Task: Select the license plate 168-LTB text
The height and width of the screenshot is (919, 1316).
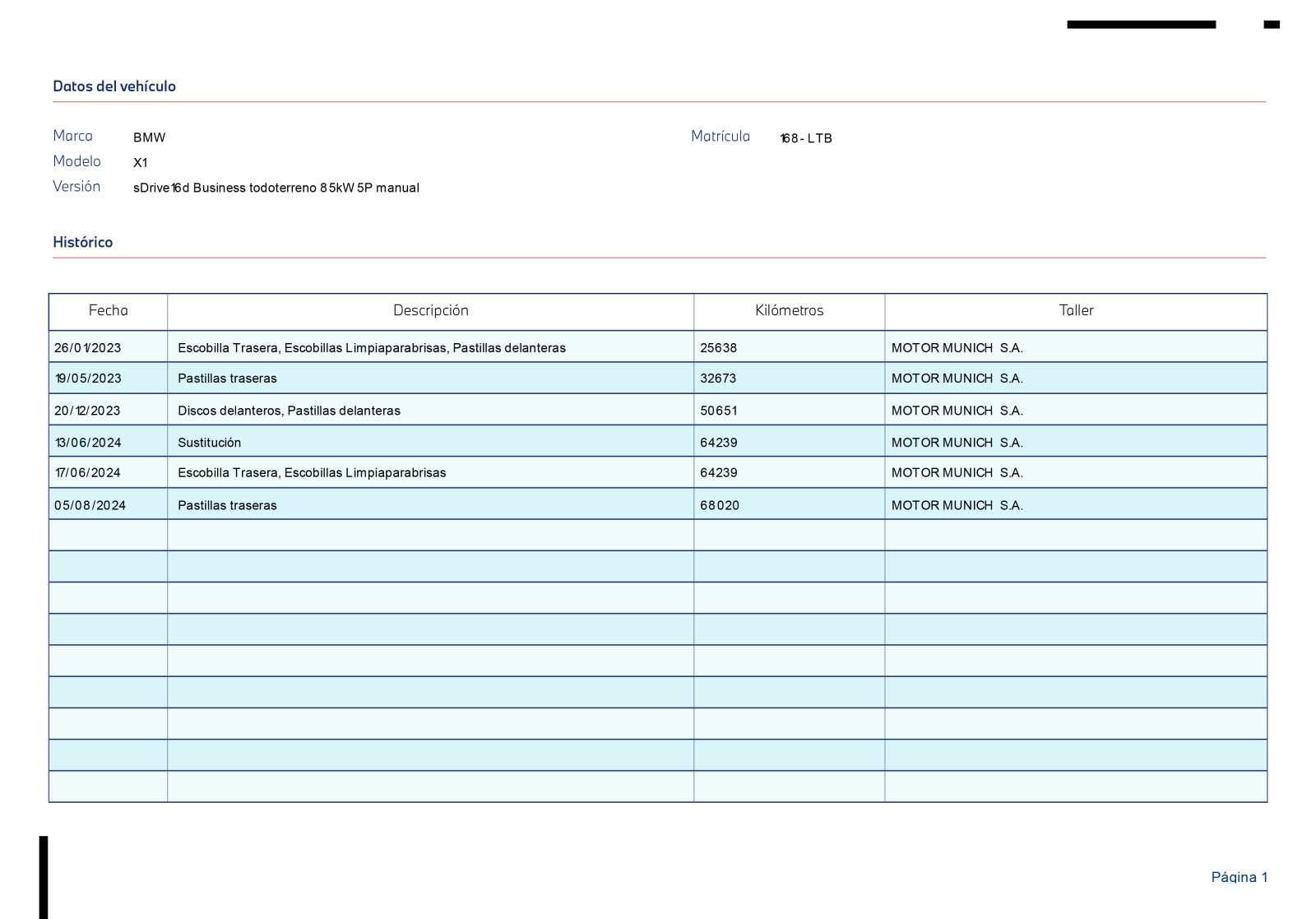Action: (806, 138)
